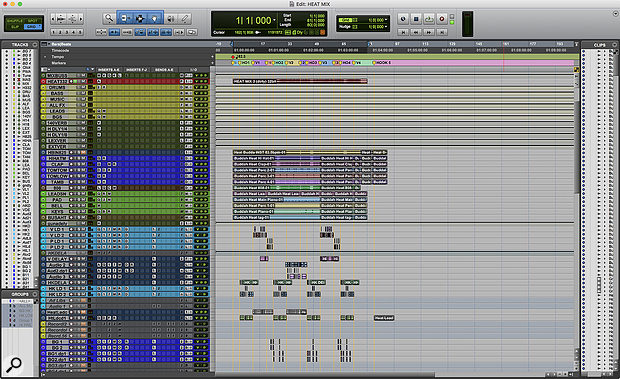Viewport: 620px width, 379px height.
Task: Select the MUSIC track name
Action: (x=57, y=99)
